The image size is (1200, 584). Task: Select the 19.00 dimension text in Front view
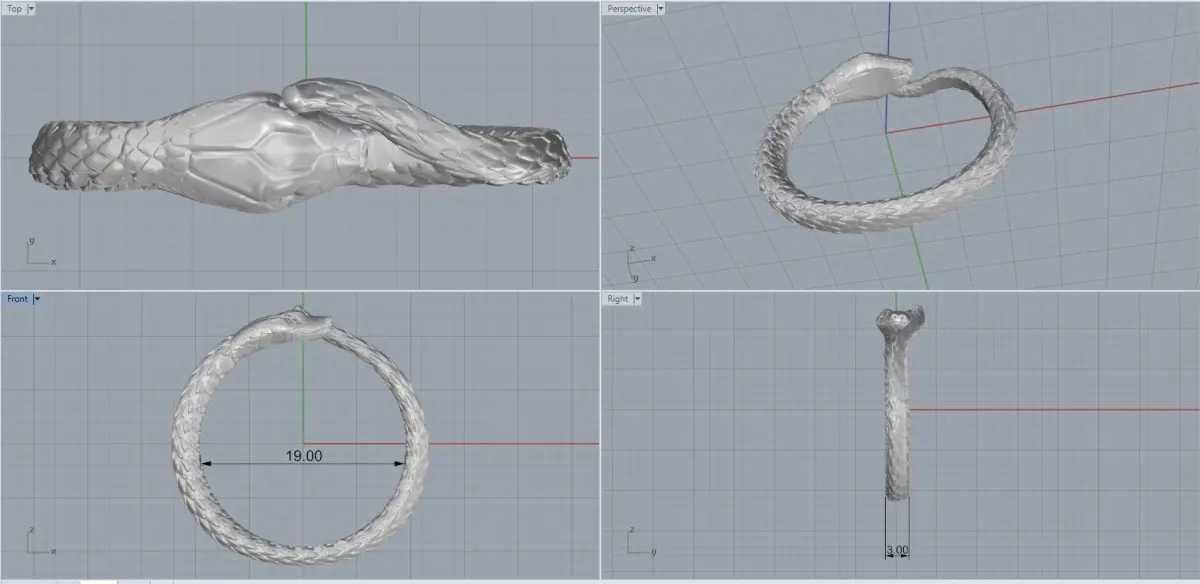pyautogui.click(x=303, y=455)
